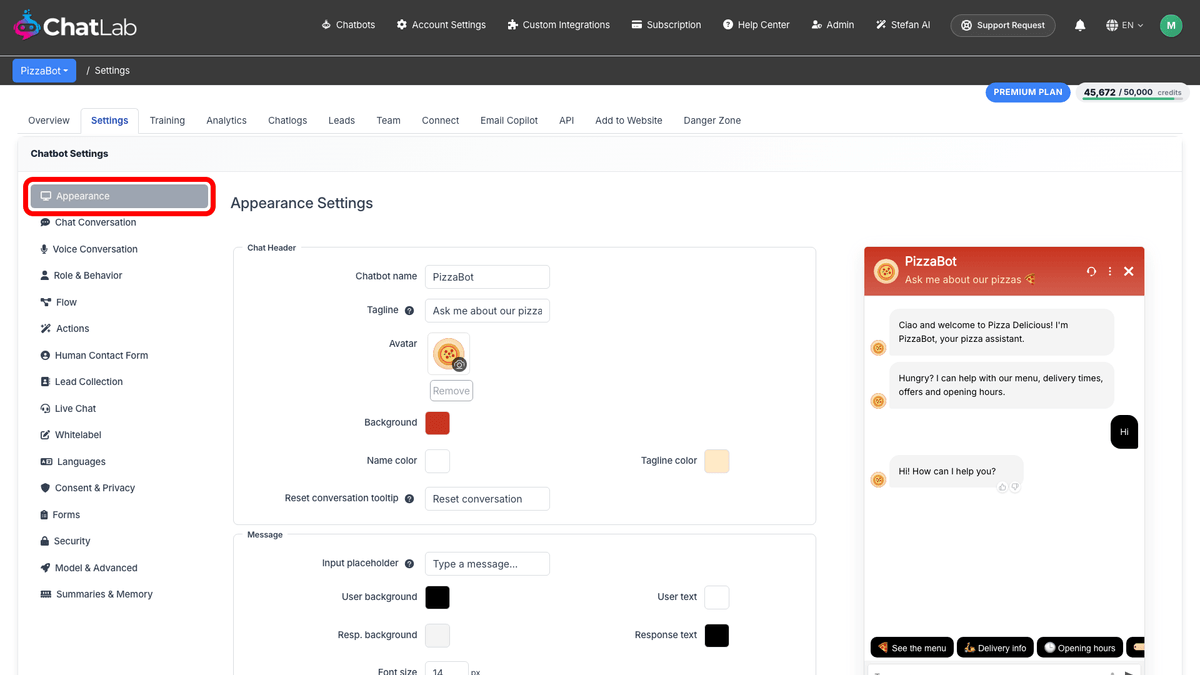The image size is (1200, 675).
Task: Open the red Background color swatch
Action: [x=437, y=423]
